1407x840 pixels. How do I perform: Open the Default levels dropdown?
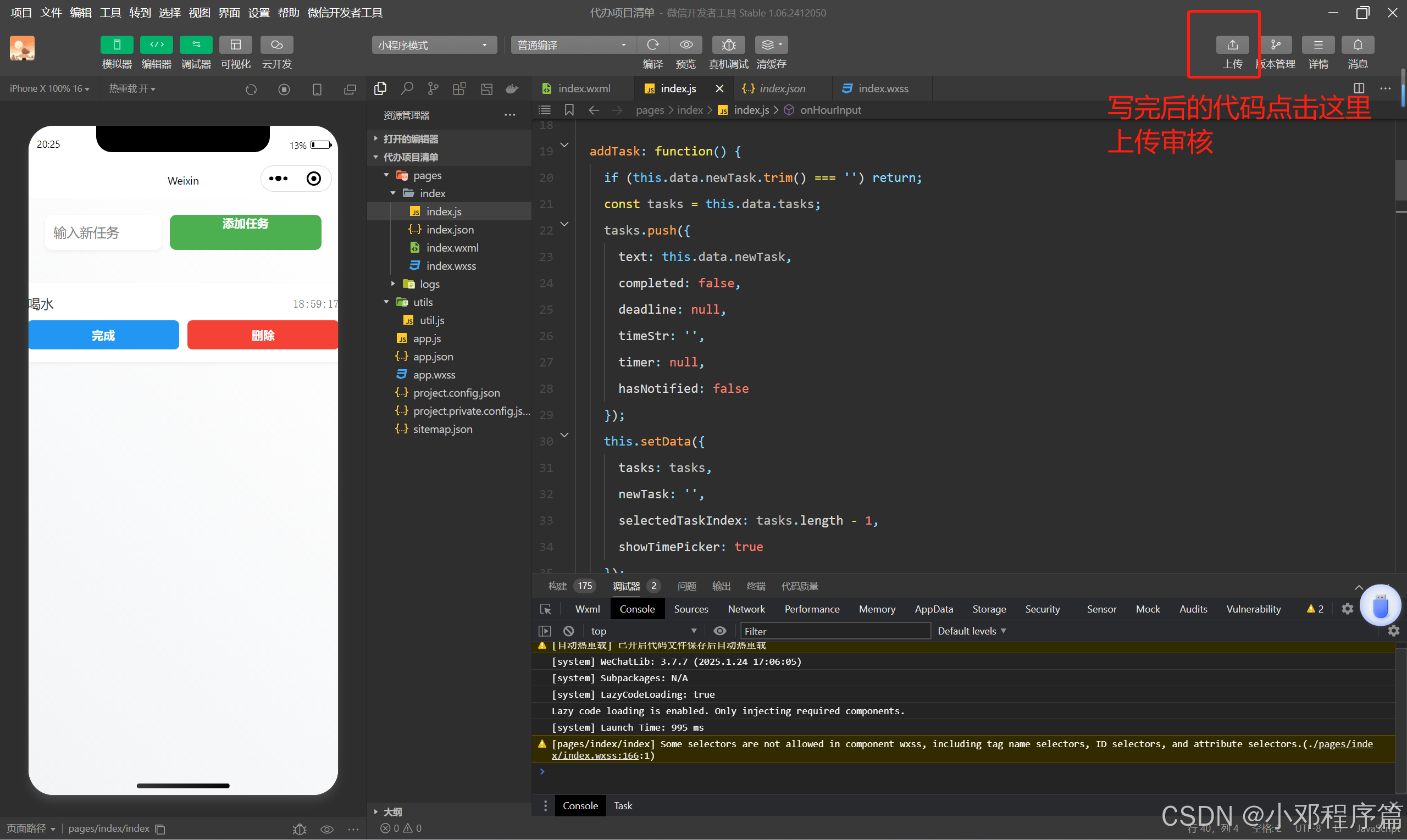(971, 631)
